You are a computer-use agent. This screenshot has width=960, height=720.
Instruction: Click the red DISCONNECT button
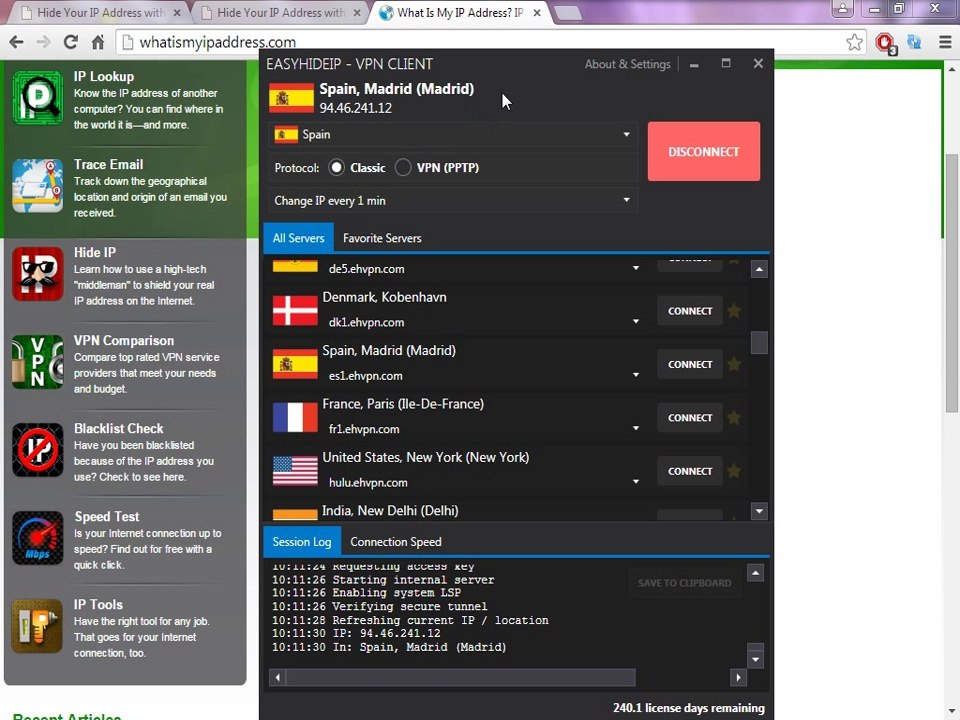[x=703, y=151]
